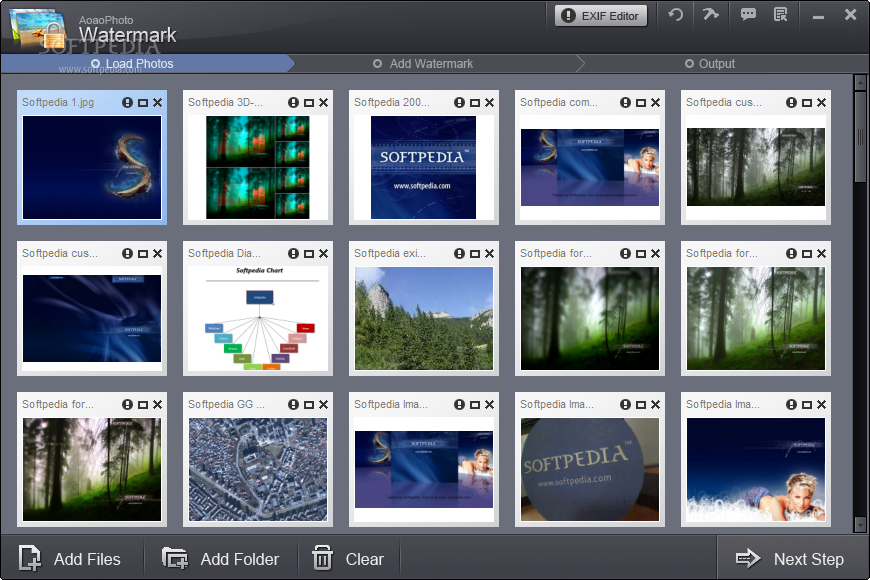Open the EXIF Editor
This screenshot has height=580, width=870.
601,16
